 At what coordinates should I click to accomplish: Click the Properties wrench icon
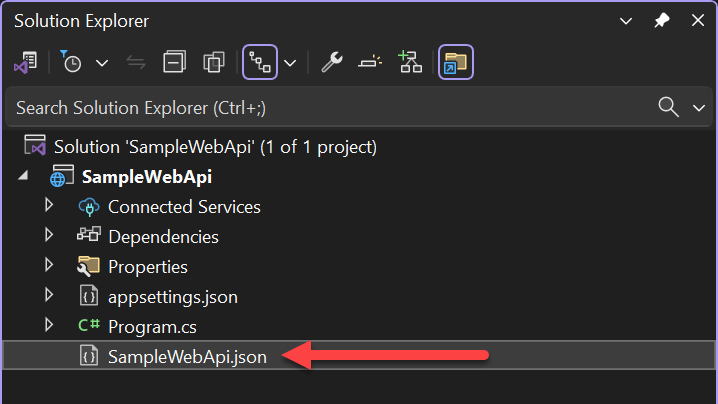(332, 63)
